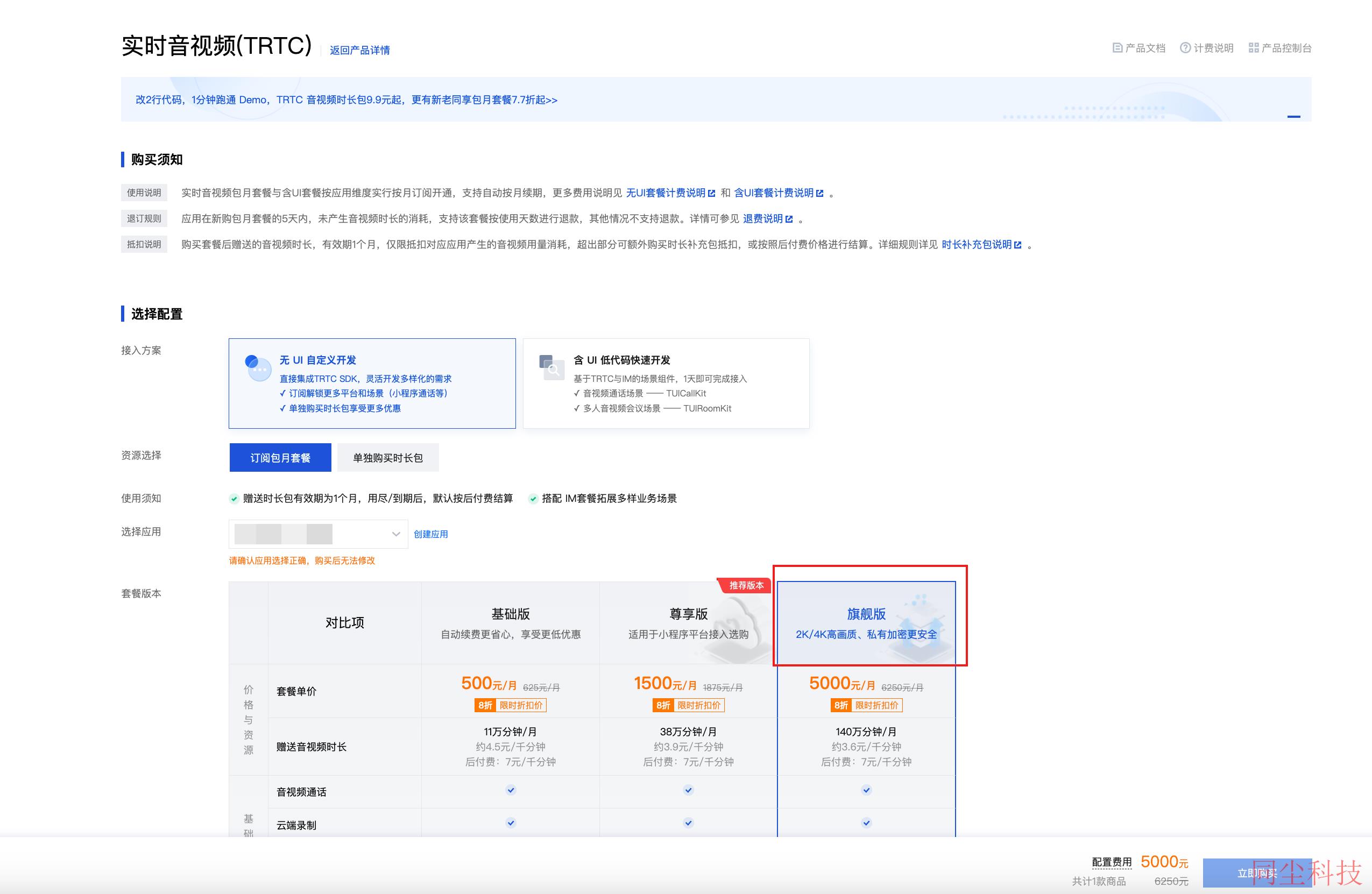Open the promo banner link 改2行代码
The height and width of the screenshot is (894, 1372).
346,100
